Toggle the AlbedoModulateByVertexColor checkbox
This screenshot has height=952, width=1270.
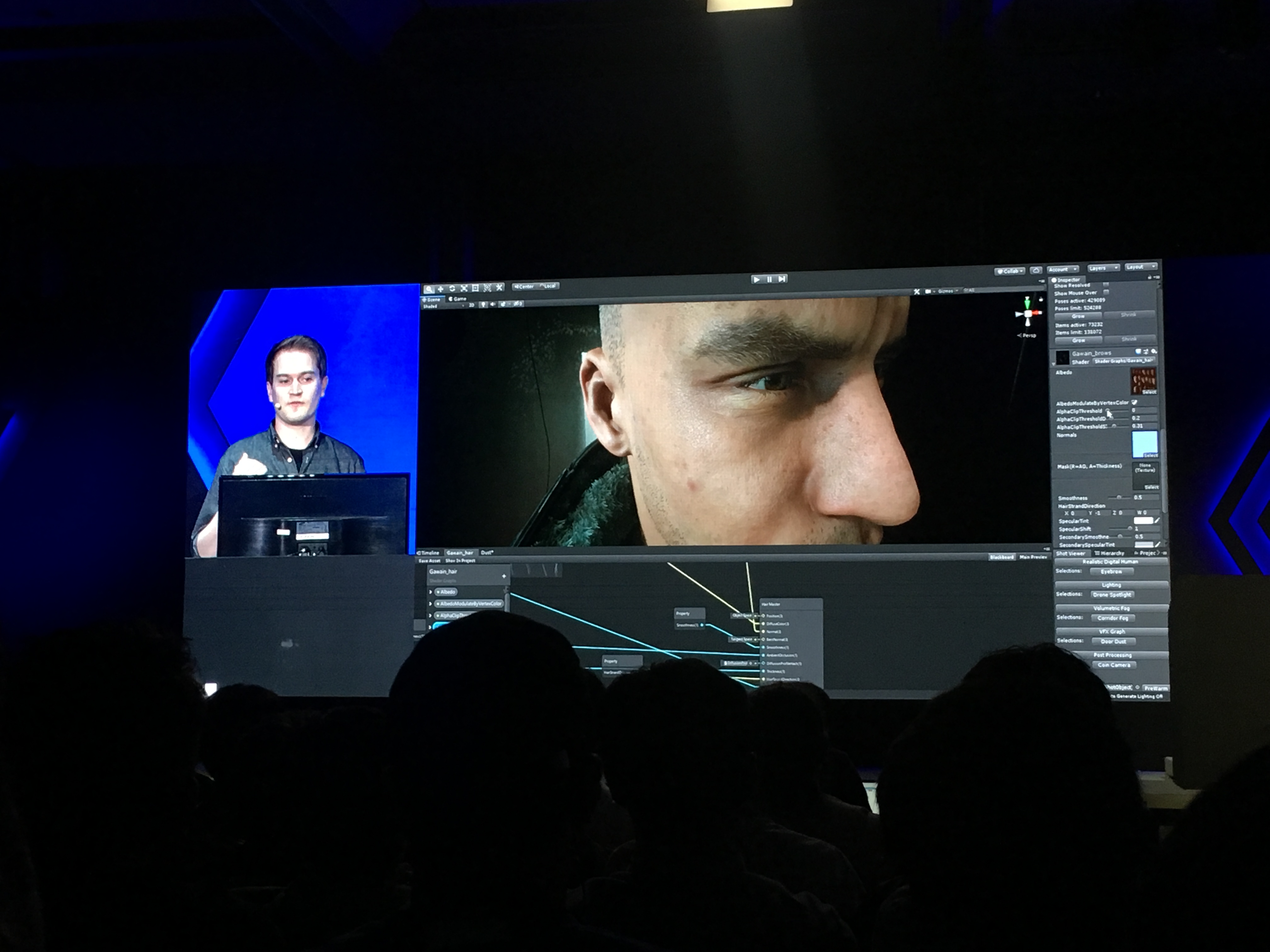point(1135,402)
